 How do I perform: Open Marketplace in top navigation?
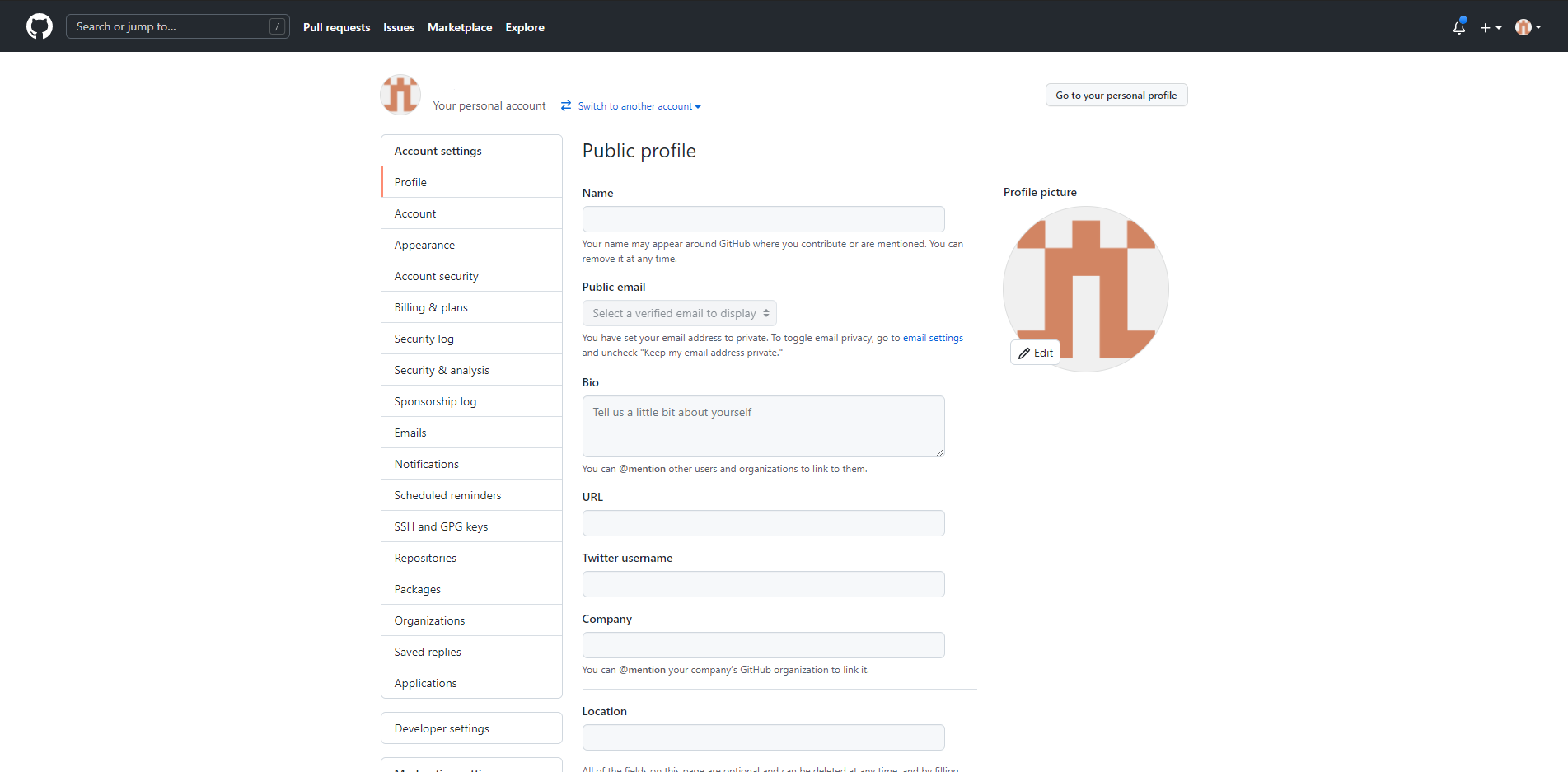[460, 27]
